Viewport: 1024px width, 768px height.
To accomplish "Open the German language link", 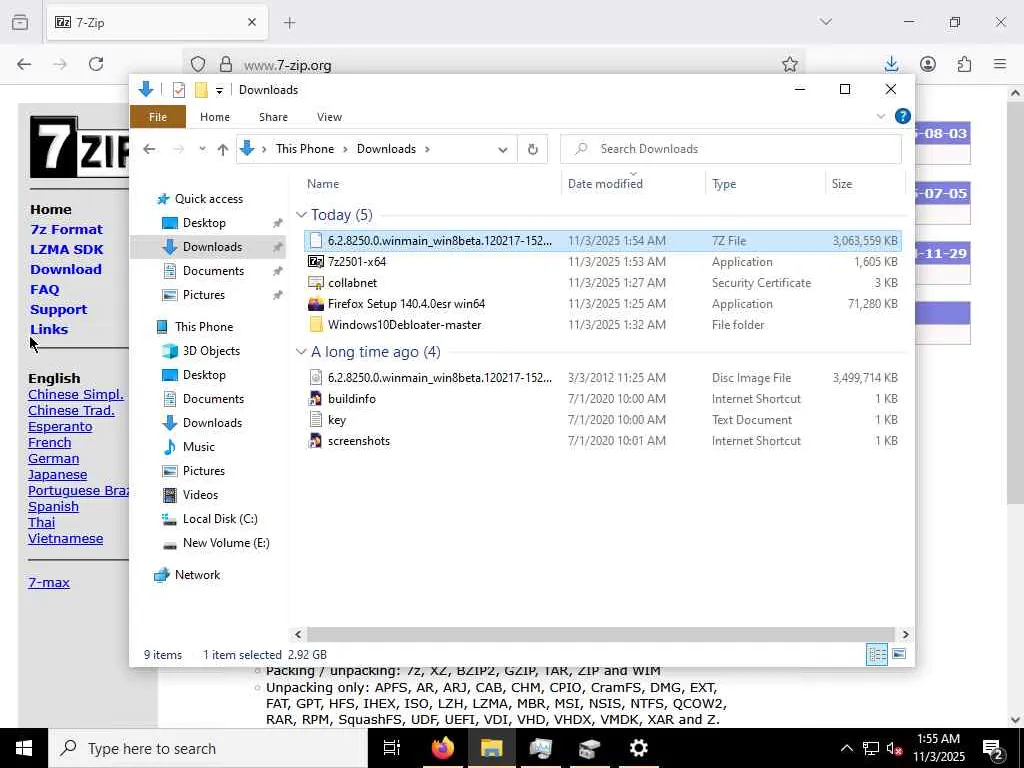I will (x=54, y=458).
